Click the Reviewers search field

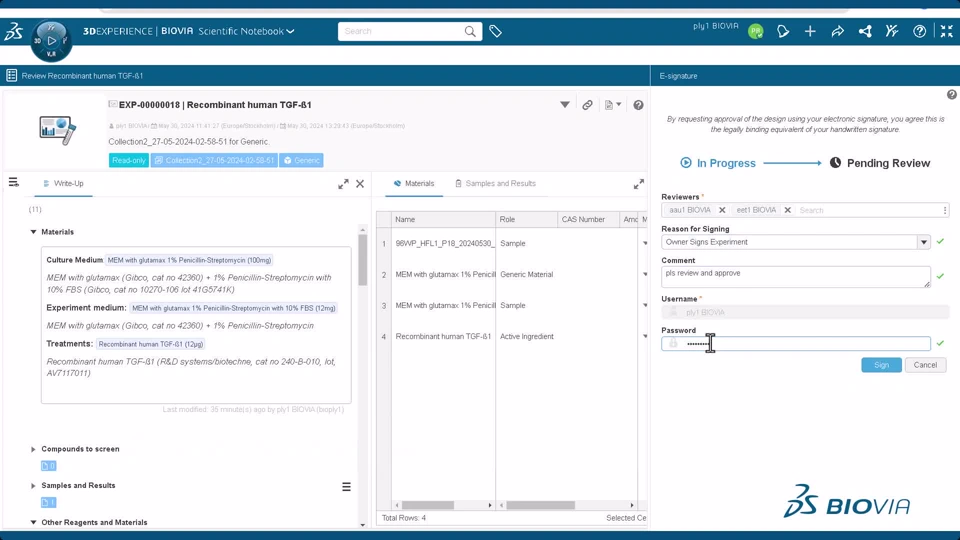[x=868, y=210]
